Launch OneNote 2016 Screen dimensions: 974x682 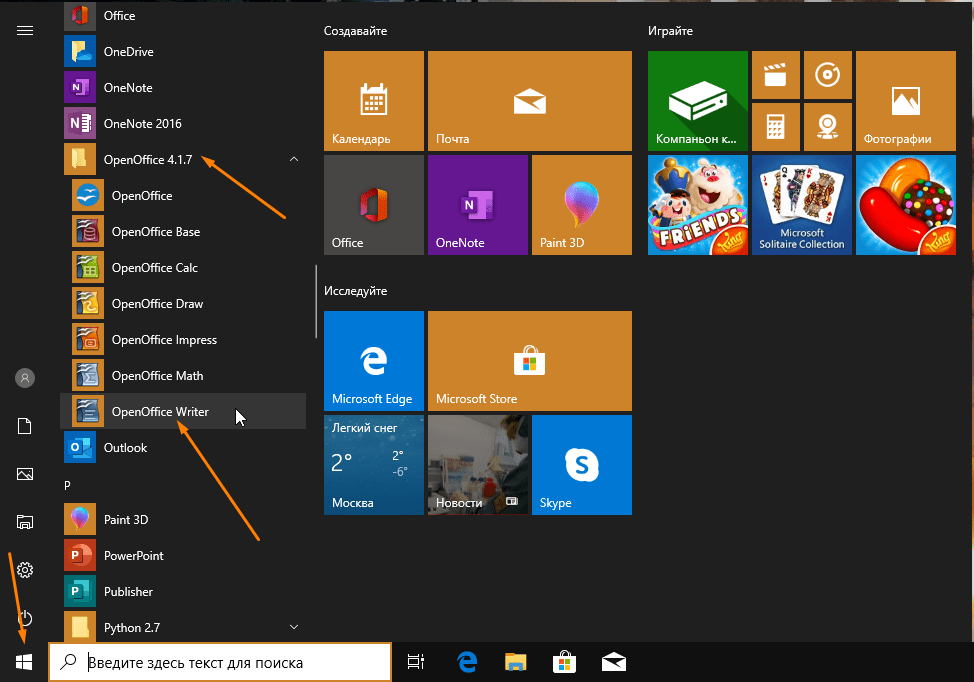[x=183, y=124]
